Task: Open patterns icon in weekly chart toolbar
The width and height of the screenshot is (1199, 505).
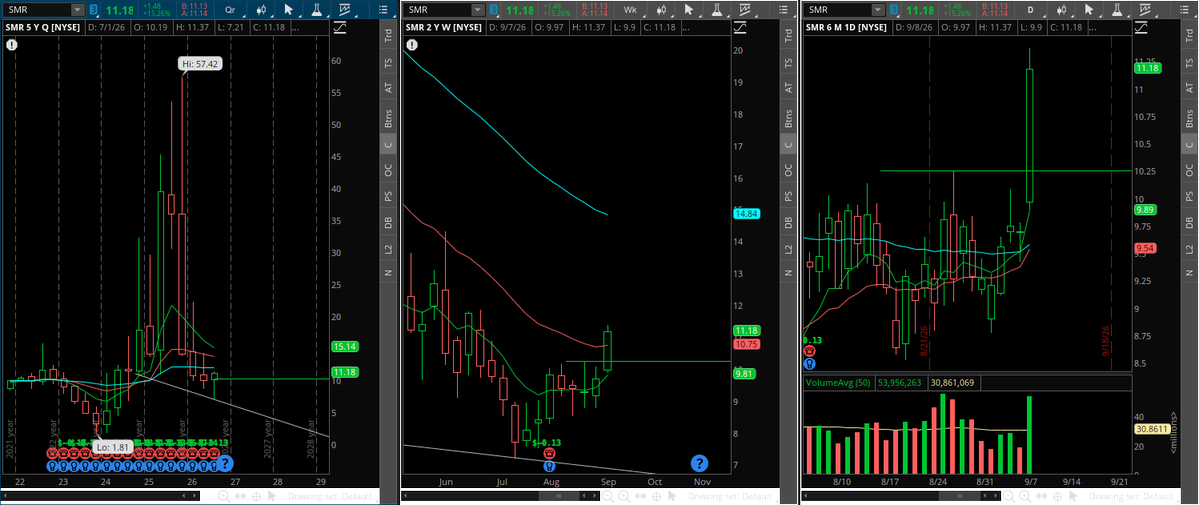Action: click(x=745, y=10)
